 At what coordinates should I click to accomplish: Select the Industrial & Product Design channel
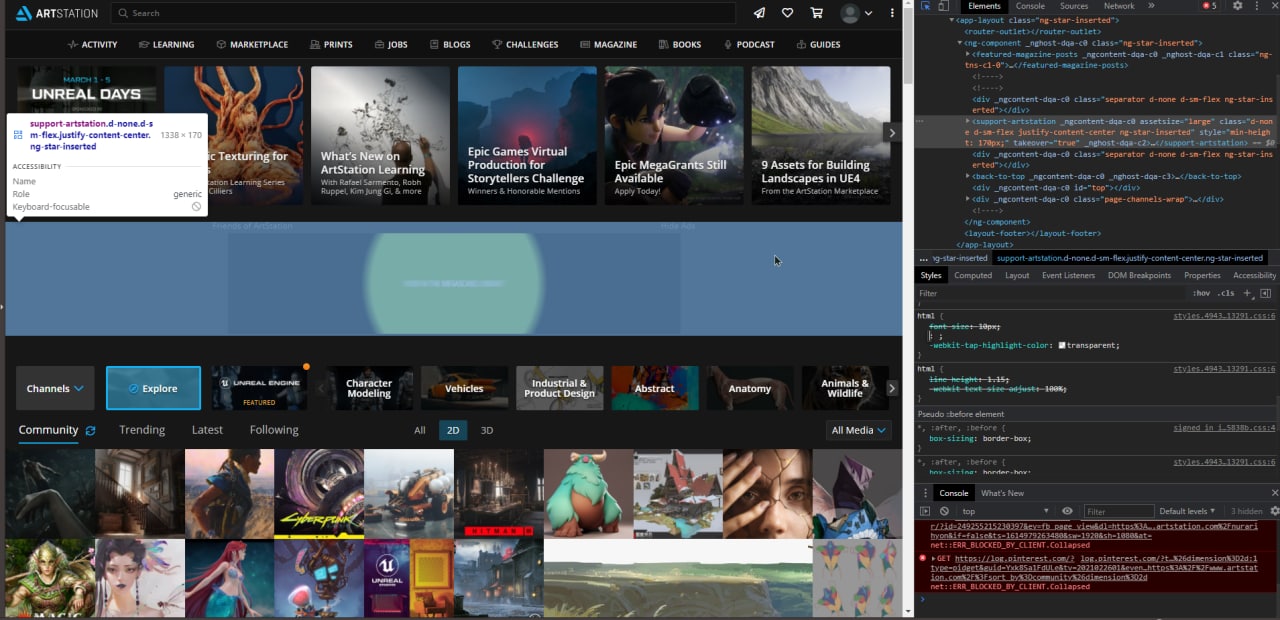pyautogui.click(x=559, y=388)
